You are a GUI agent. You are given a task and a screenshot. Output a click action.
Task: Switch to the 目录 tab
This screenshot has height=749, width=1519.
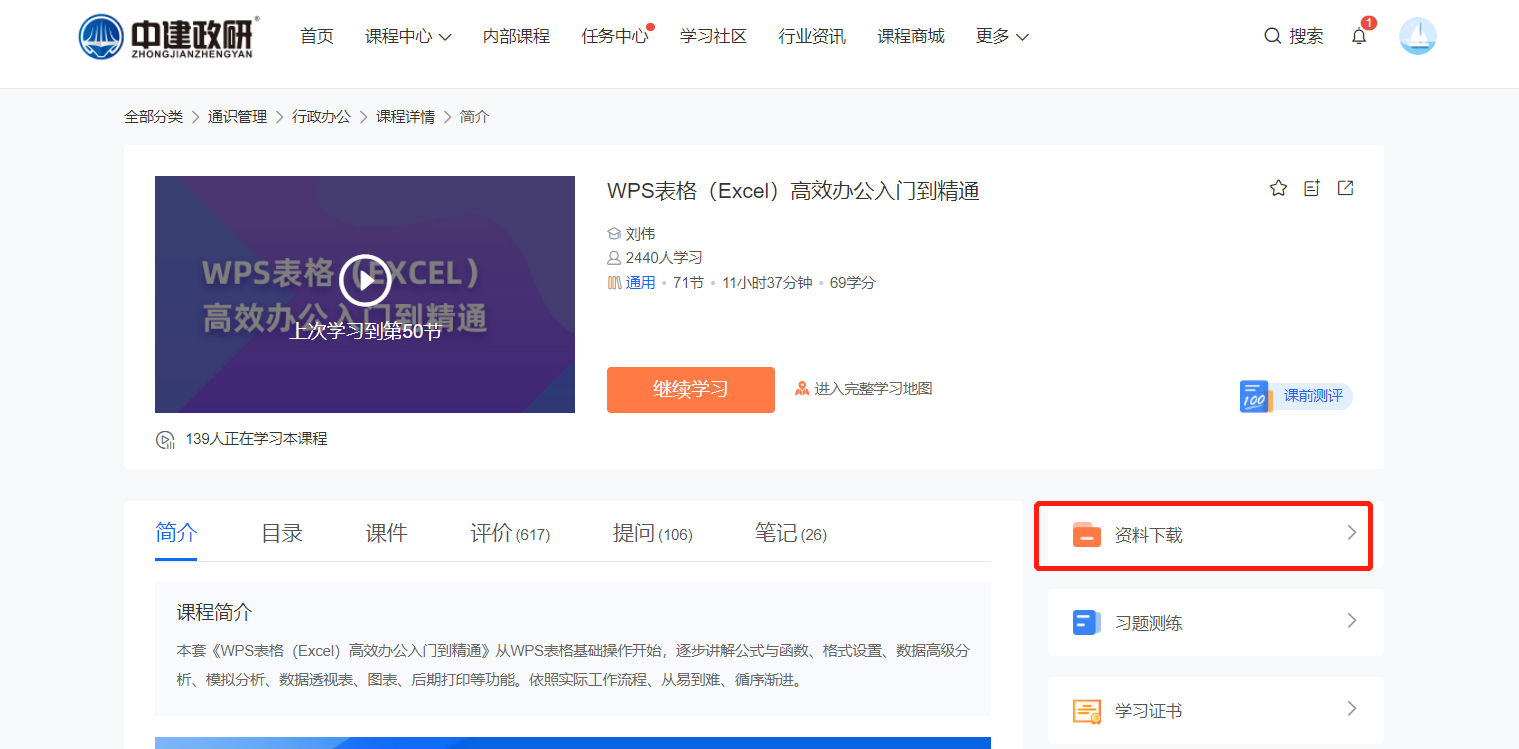pyautogui.click(x=282, y=533)
